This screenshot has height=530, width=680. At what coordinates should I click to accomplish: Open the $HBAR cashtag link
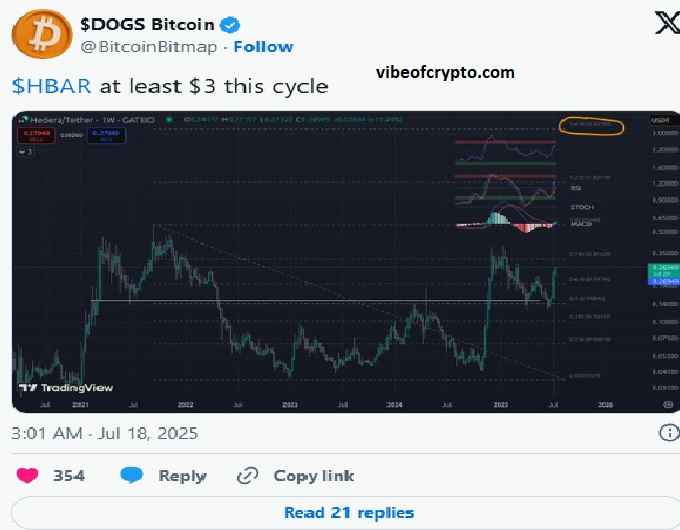coord(41,86)
